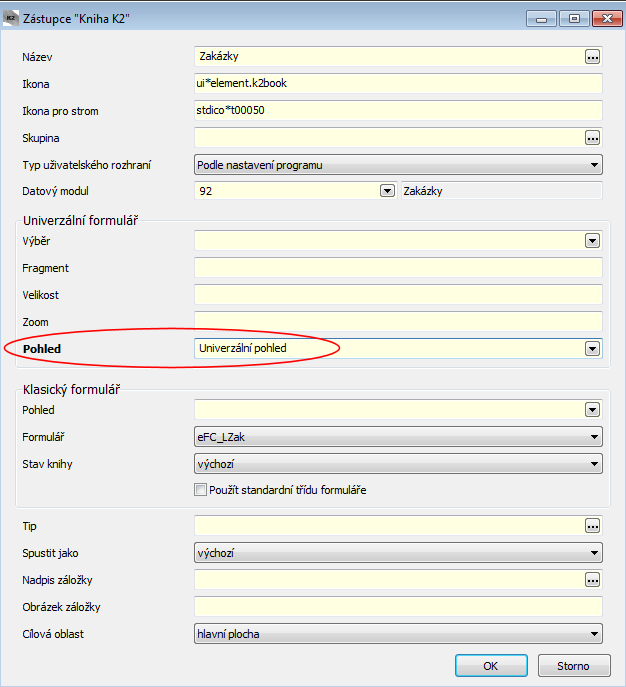The width and height of the screenshot is (626, 687).
Task: Expand the Stav knihy dropdown
Action: pyautogui.click(x=593, y=464)
